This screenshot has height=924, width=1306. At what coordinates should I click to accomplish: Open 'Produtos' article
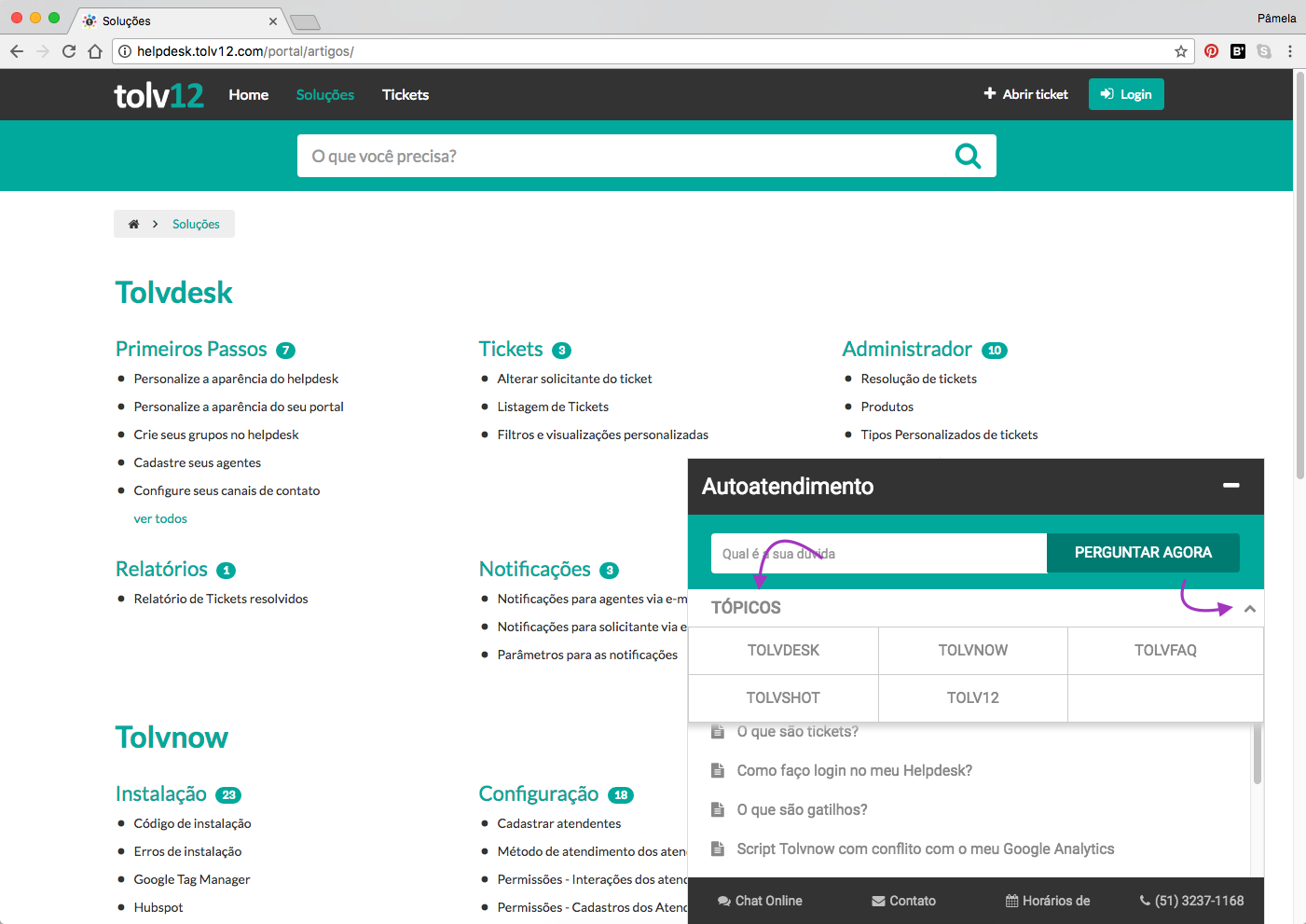[887, 407]
